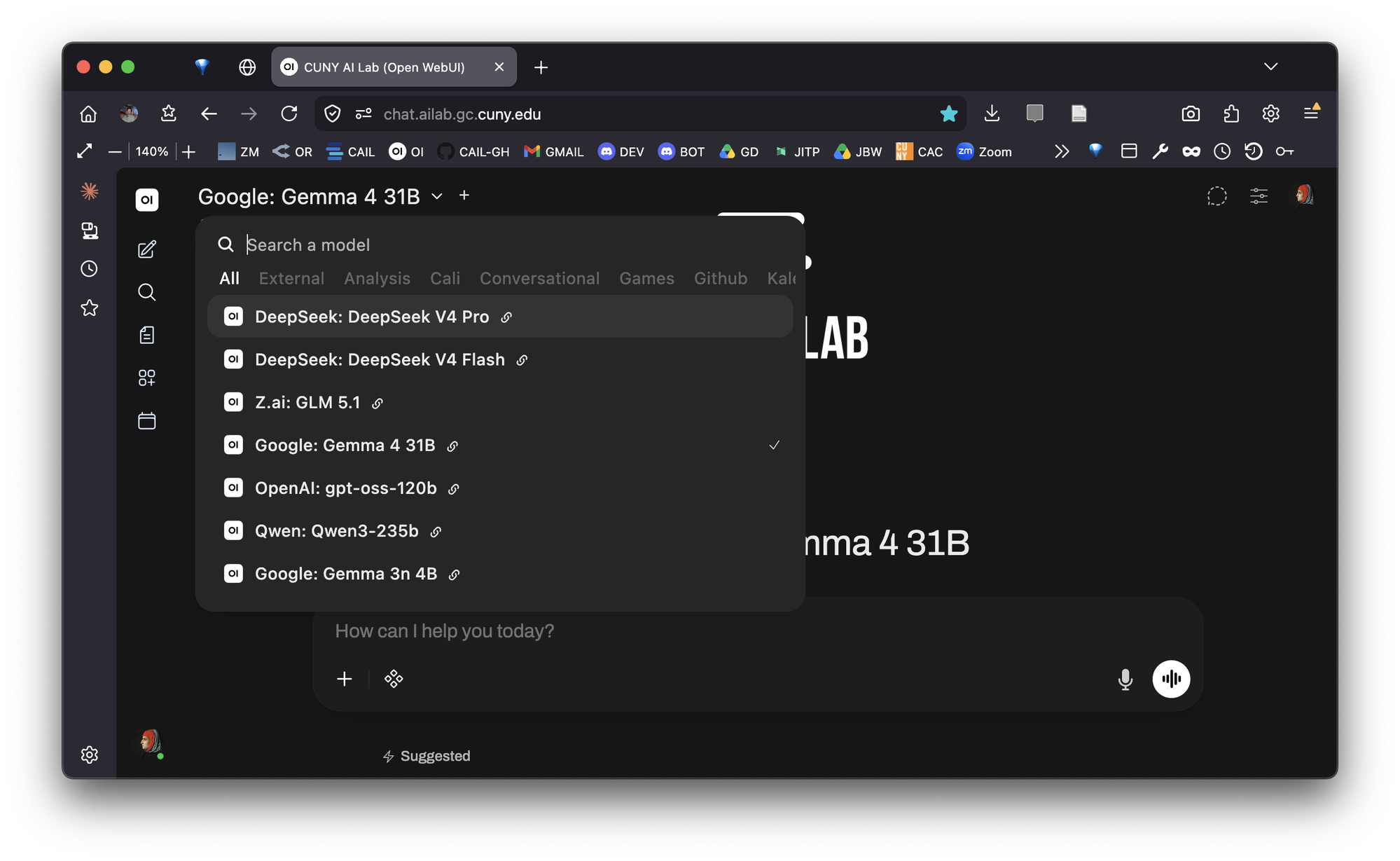Select the Games model filter tab

click(646, 278)
